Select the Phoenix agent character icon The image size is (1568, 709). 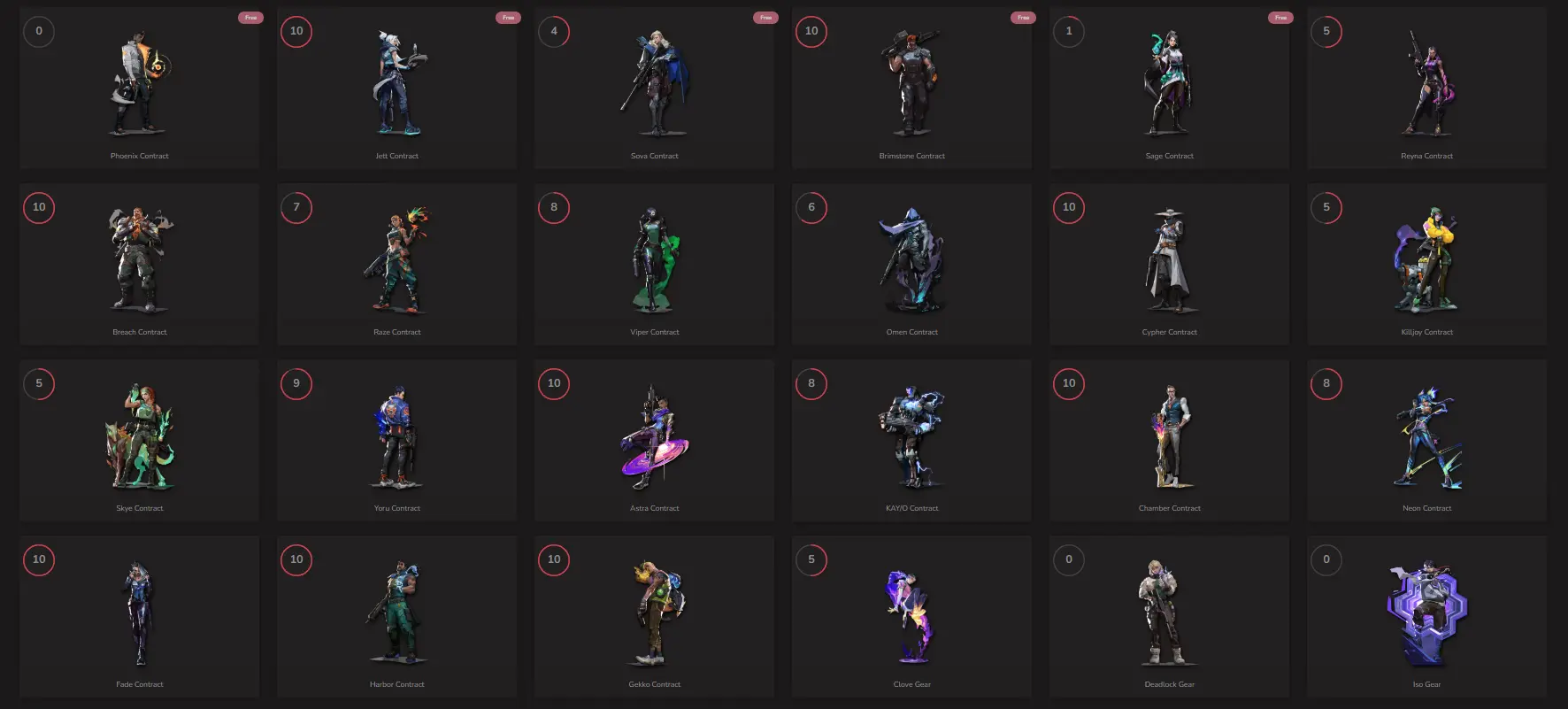click(x=140, y=82)
